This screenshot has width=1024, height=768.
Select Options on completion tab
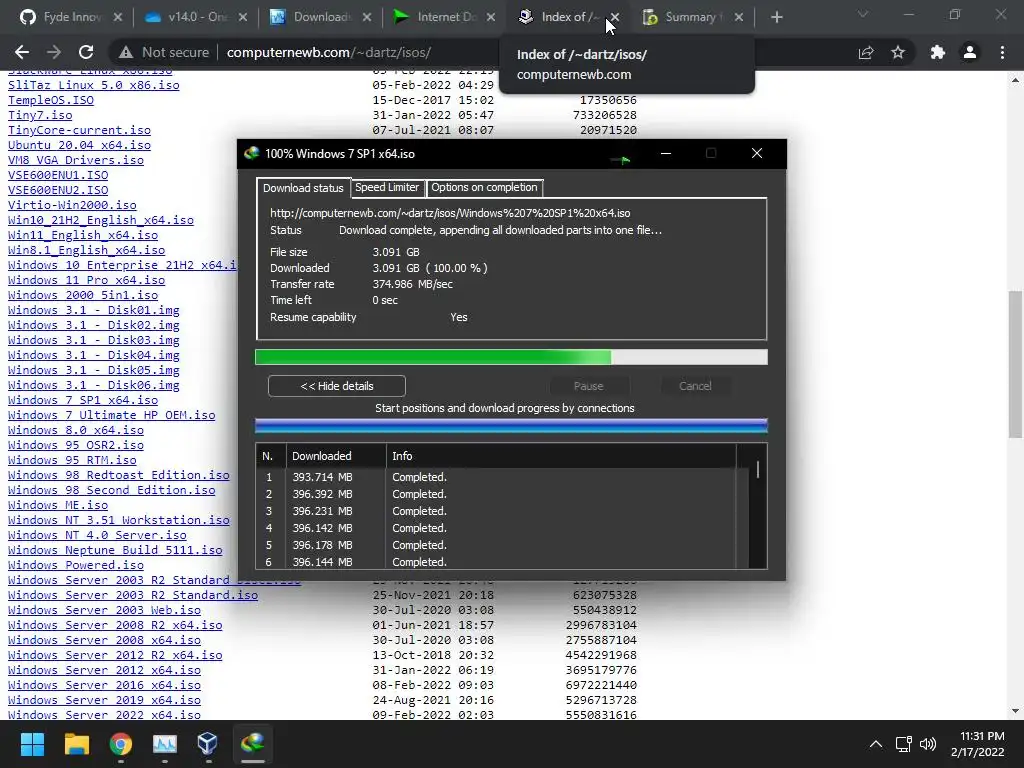point(484,187)
